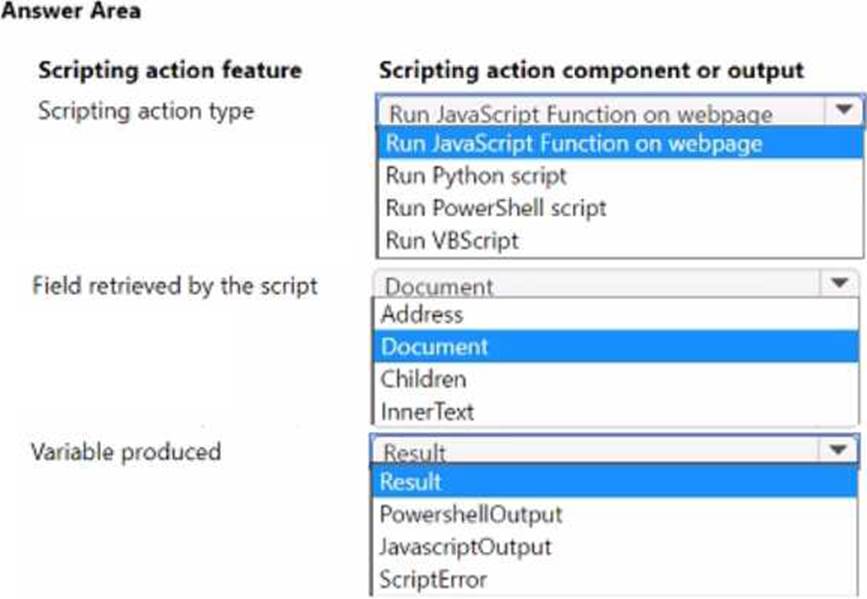867x599 pixels.
Task: Choose Children from the field list
Action: [x=424, y=379]
